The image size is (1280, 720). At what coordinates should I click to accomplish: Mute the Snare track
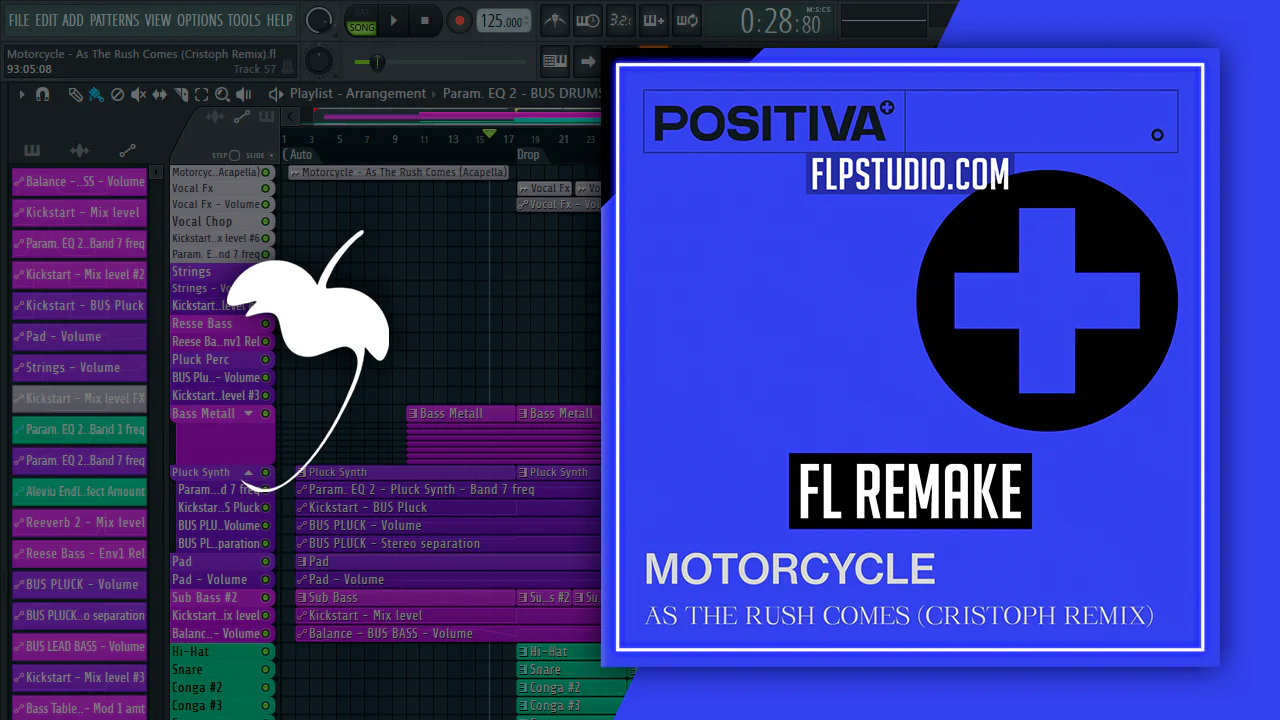[266, 670]
